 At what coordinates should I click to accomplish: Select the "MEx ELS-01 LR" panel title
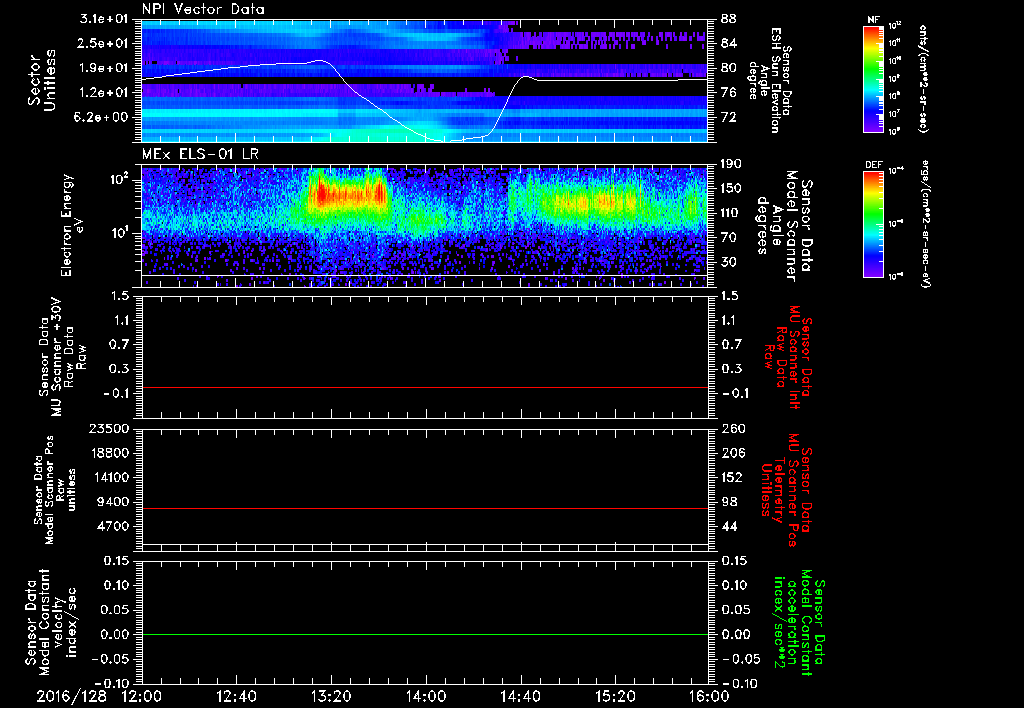point(200,154)
